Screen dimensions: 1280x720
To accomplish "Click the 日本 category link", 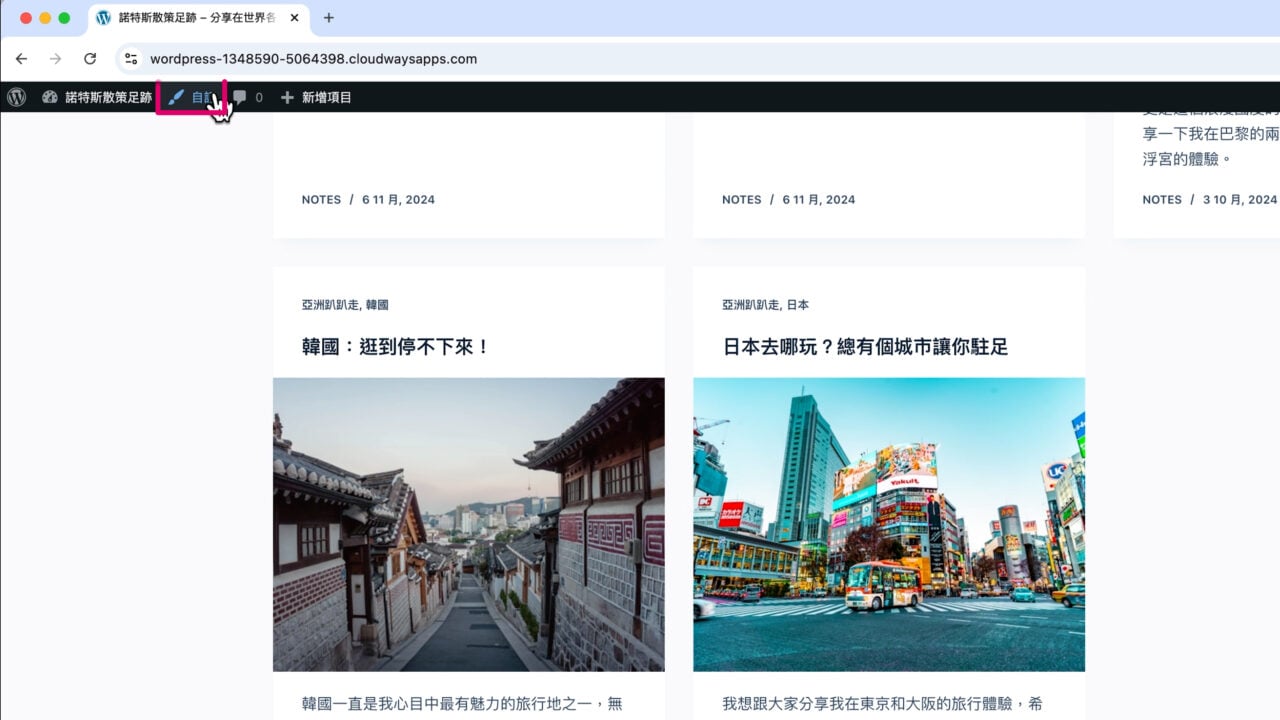I will coord(797,305).
